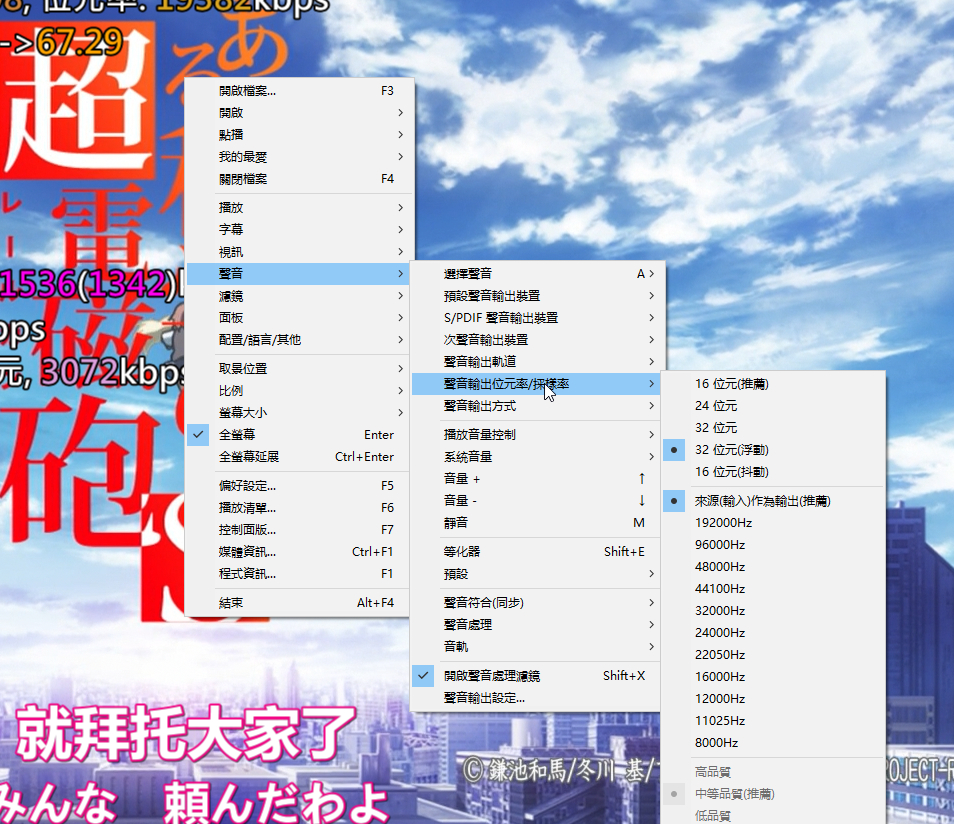The height and width of the screenshot is (824, 954).
Task: Select 靜音 to mute audio
Action: (537, 523)
